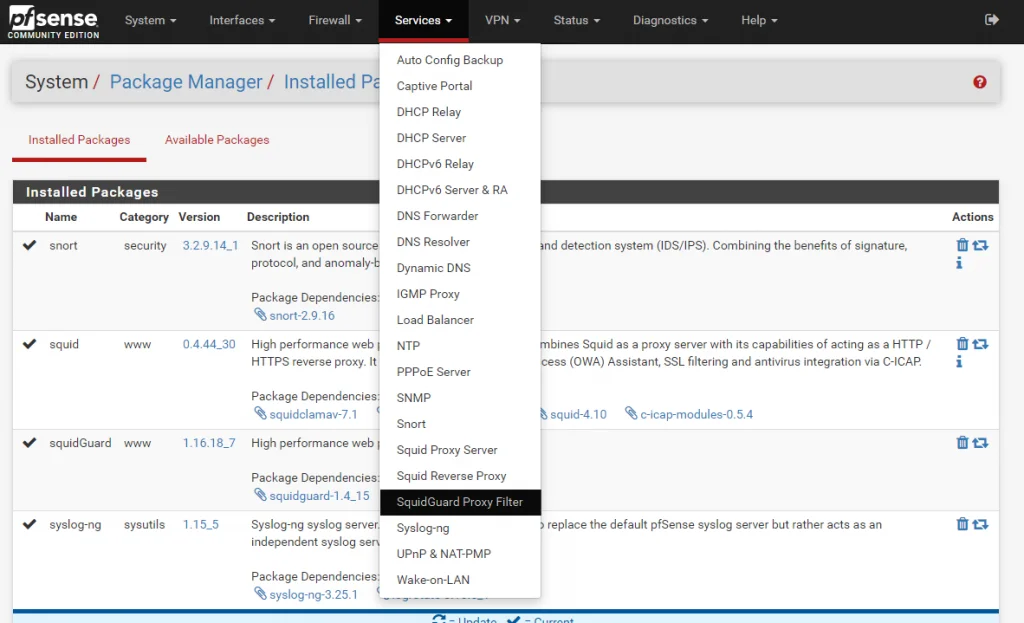Open the VPN dropdown menu
The height and width of the screenshot is (623, 1024).
click(x=502, y=20)
